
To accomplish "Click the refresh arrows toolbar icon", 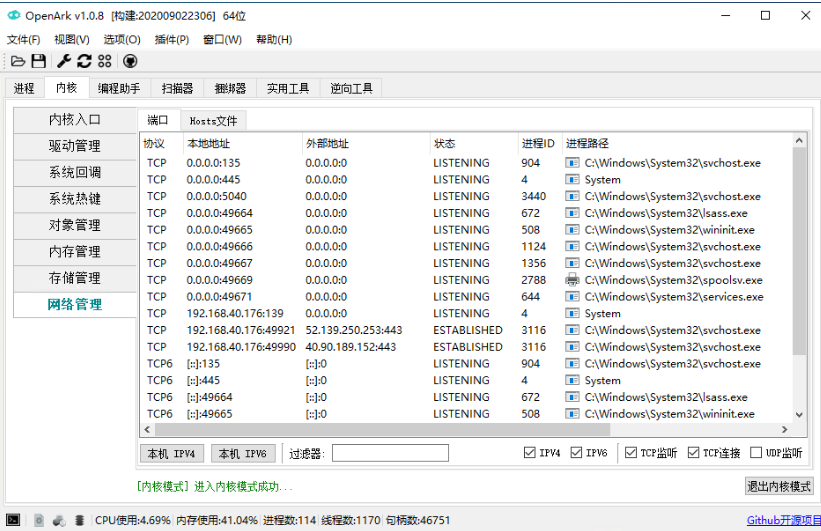I will pyautogui.click(x=84, y=61).
